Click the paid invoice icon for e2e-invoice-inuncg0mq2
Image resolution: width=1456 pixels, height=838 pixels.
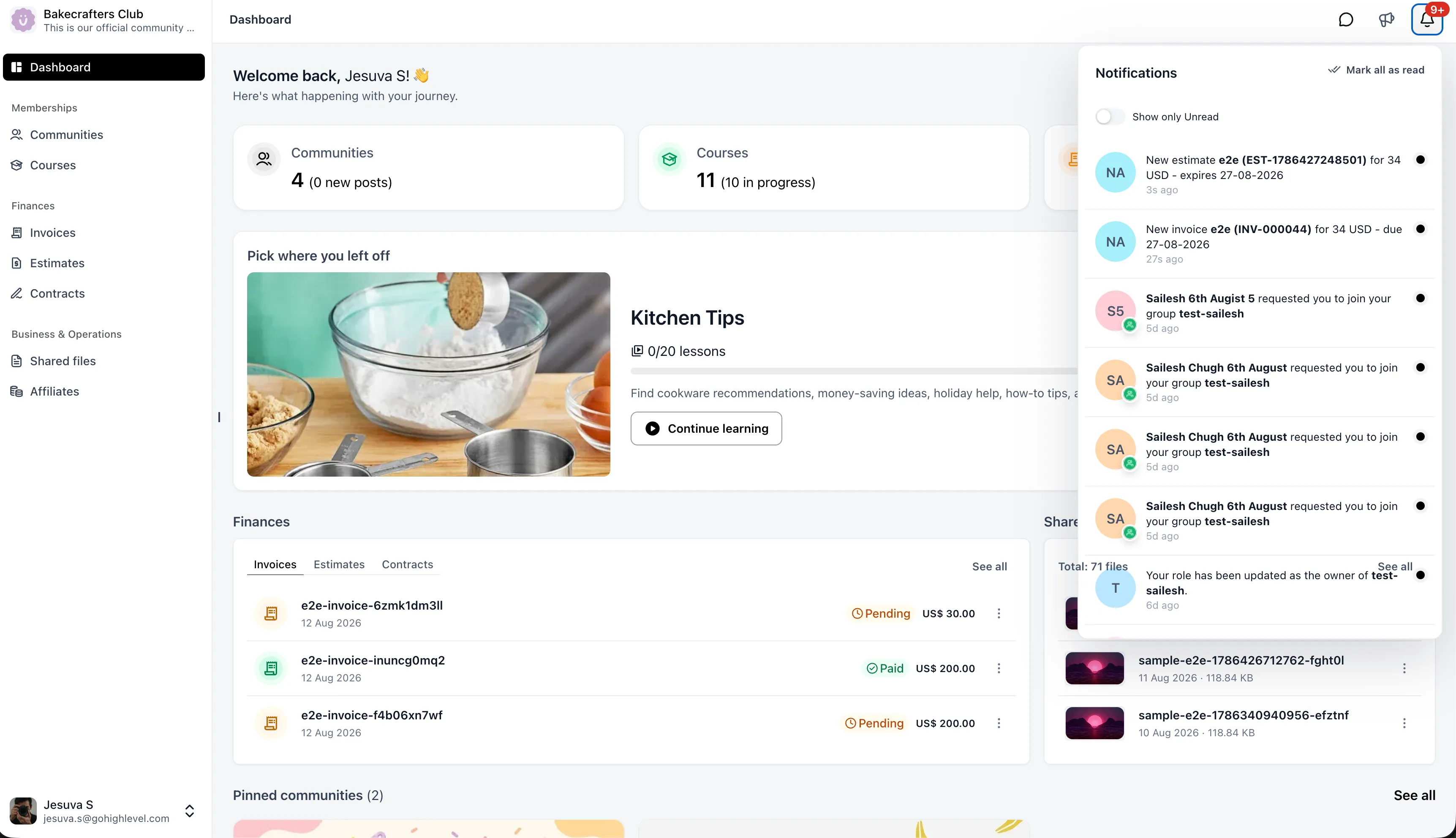(271, 668)
